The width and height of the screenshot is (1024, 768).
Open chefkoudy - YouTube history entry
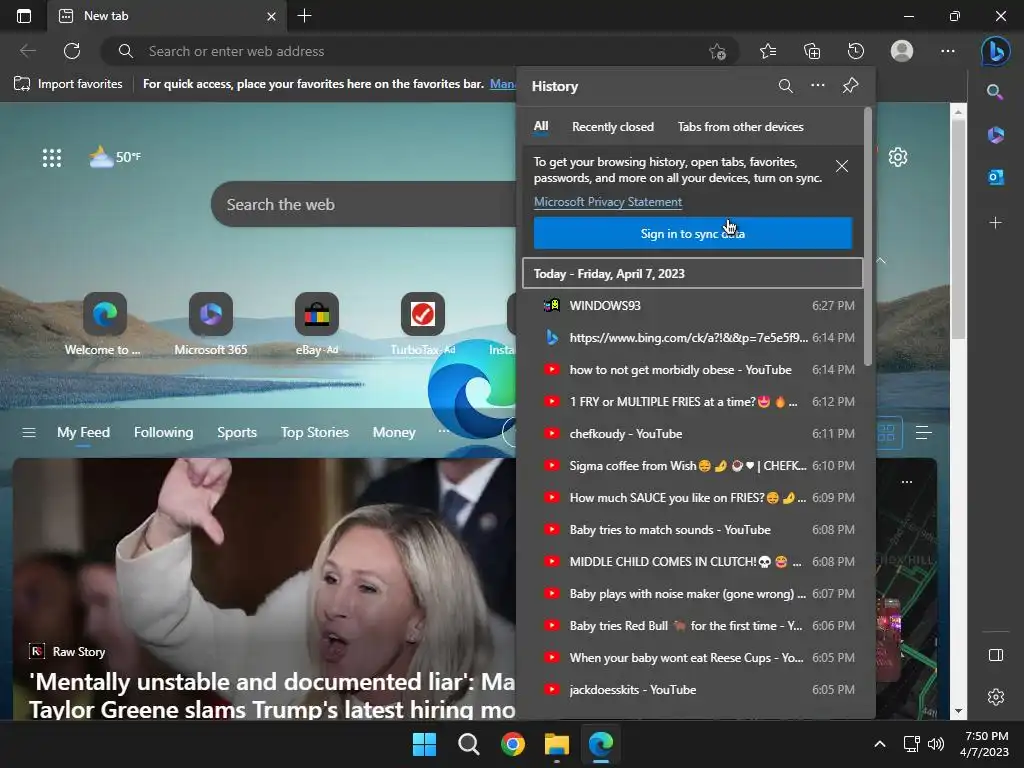tap(692, 433)
